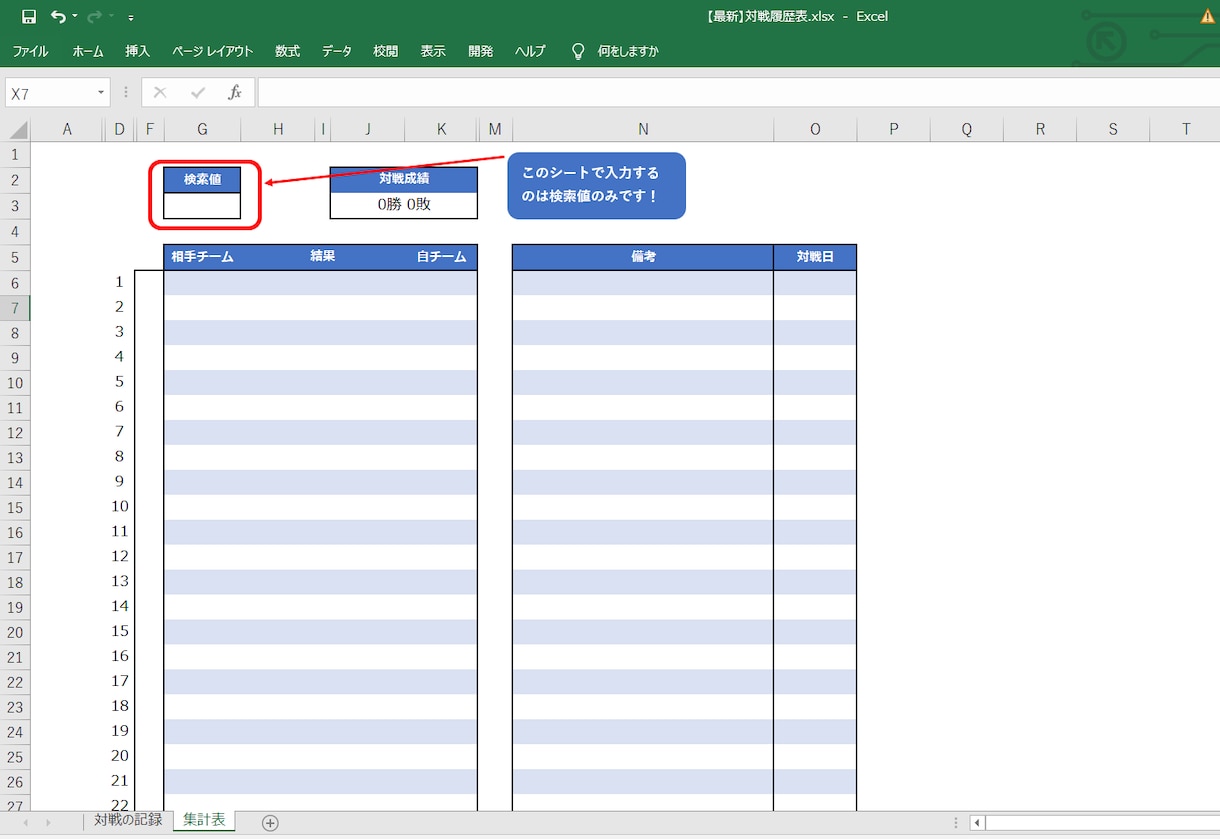The width and height of the screenshot is (1220, 839).
Task: Switch to the 対戦の記録 sheet tab
Action: coord(128,821)
